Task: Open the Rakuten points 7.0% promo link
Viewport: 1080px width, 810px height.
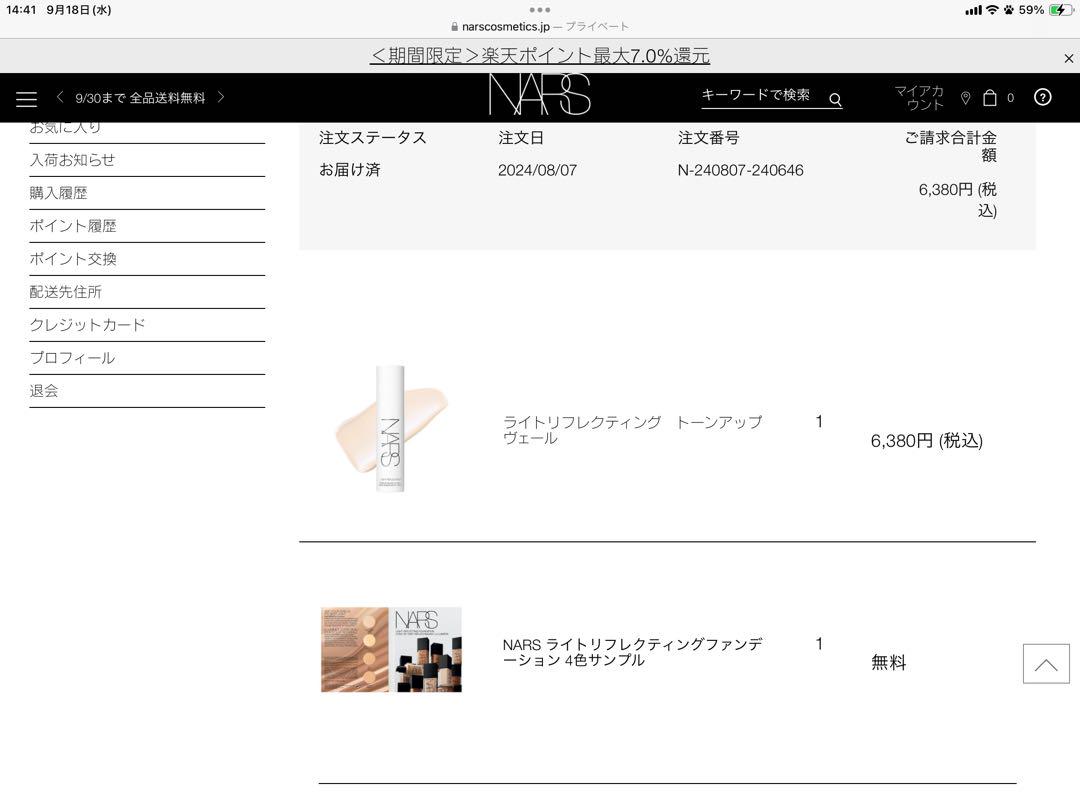Action: pyautogui.click(x=539, y=55)
